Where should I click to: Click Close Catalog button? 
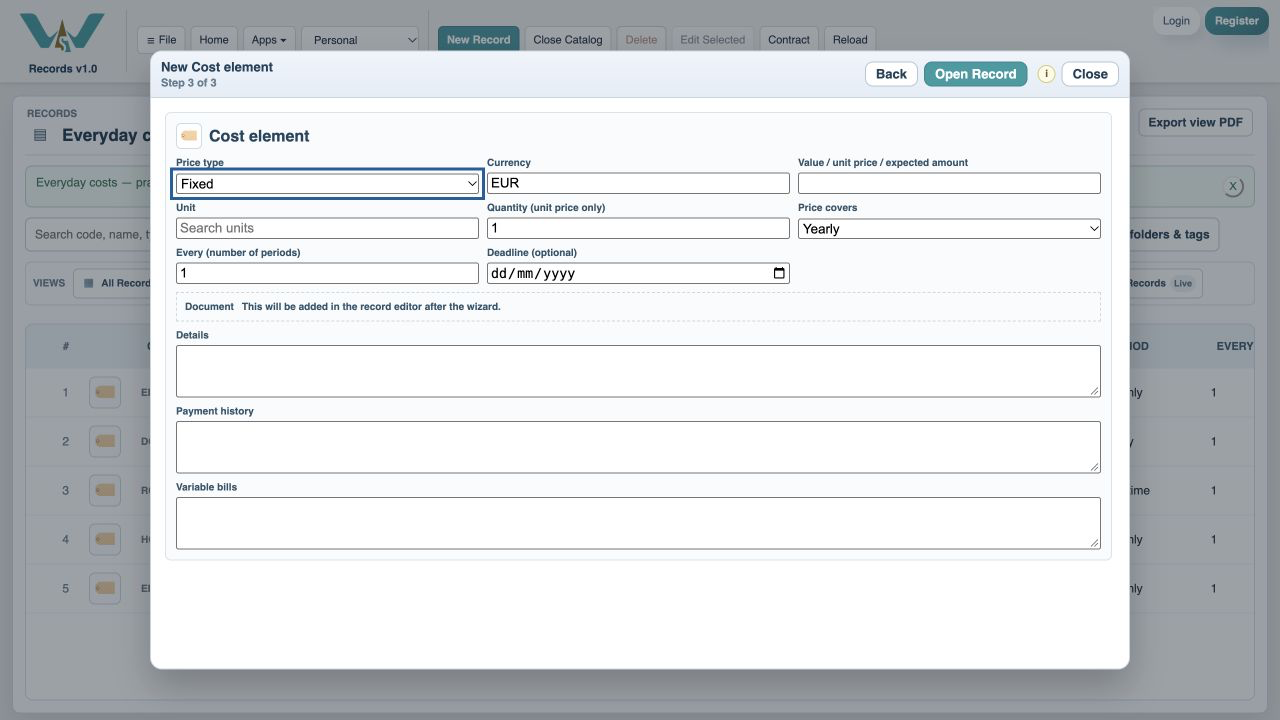pyautogui.click(x=568, y=40)
